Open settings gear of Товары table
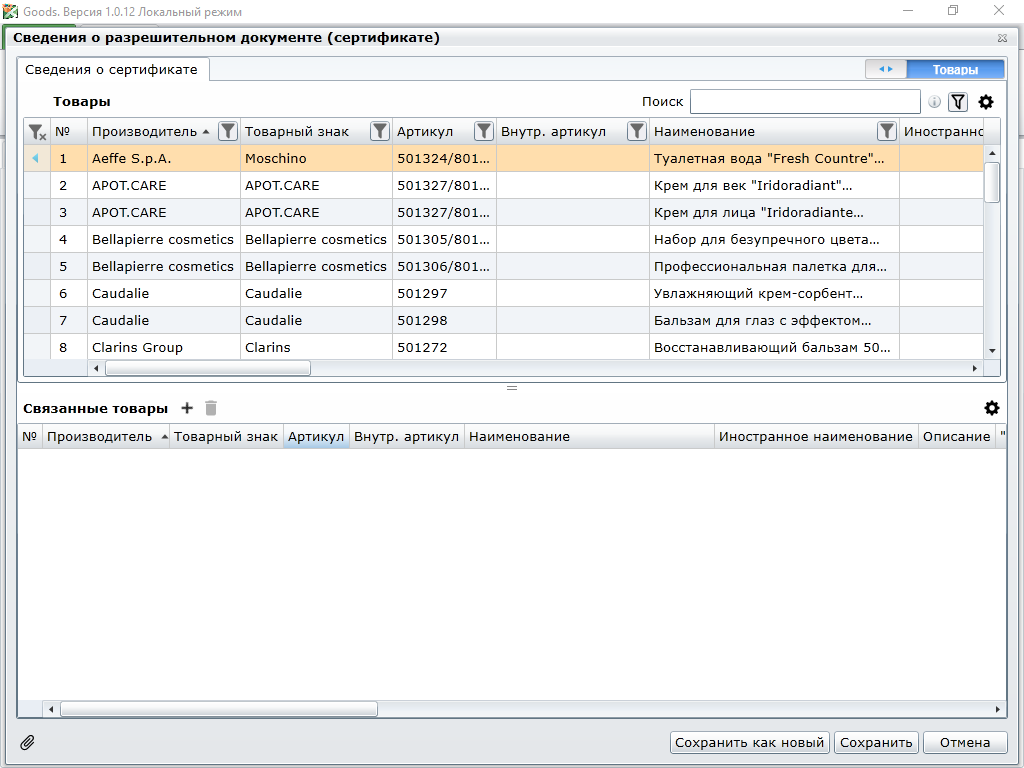This screenshot has width=1024, height=768. (x=985, y=102)
